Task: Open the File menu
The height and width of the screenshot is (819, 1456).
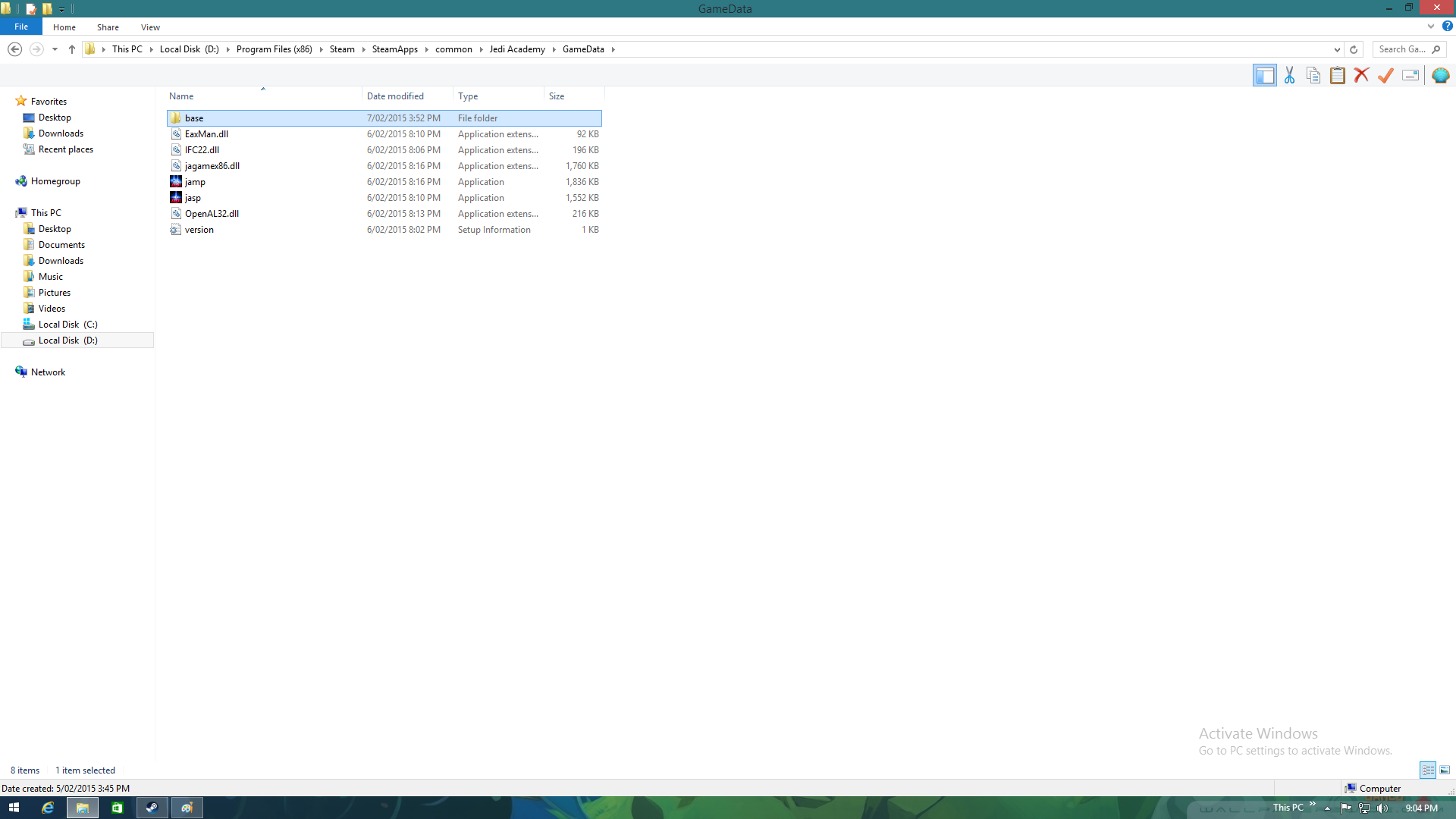Action: pyautogui.click(x=21, y=27)
